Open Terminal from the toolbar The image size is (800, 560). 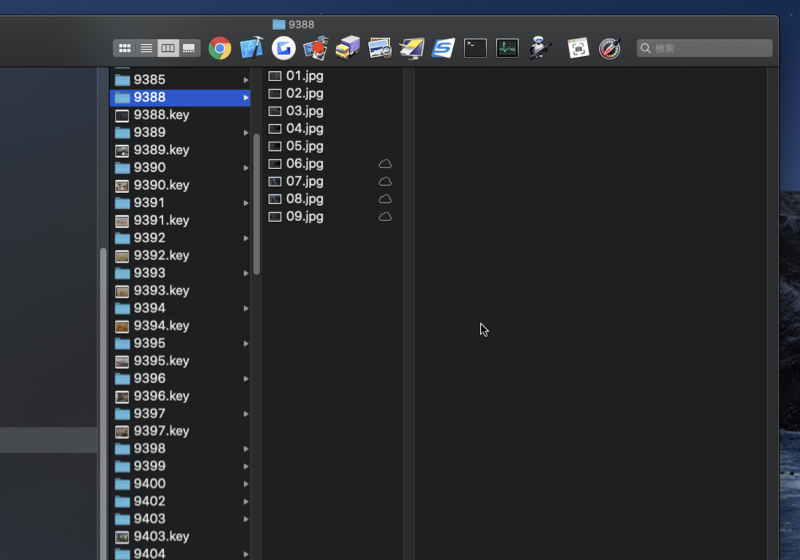pos(475,48)
